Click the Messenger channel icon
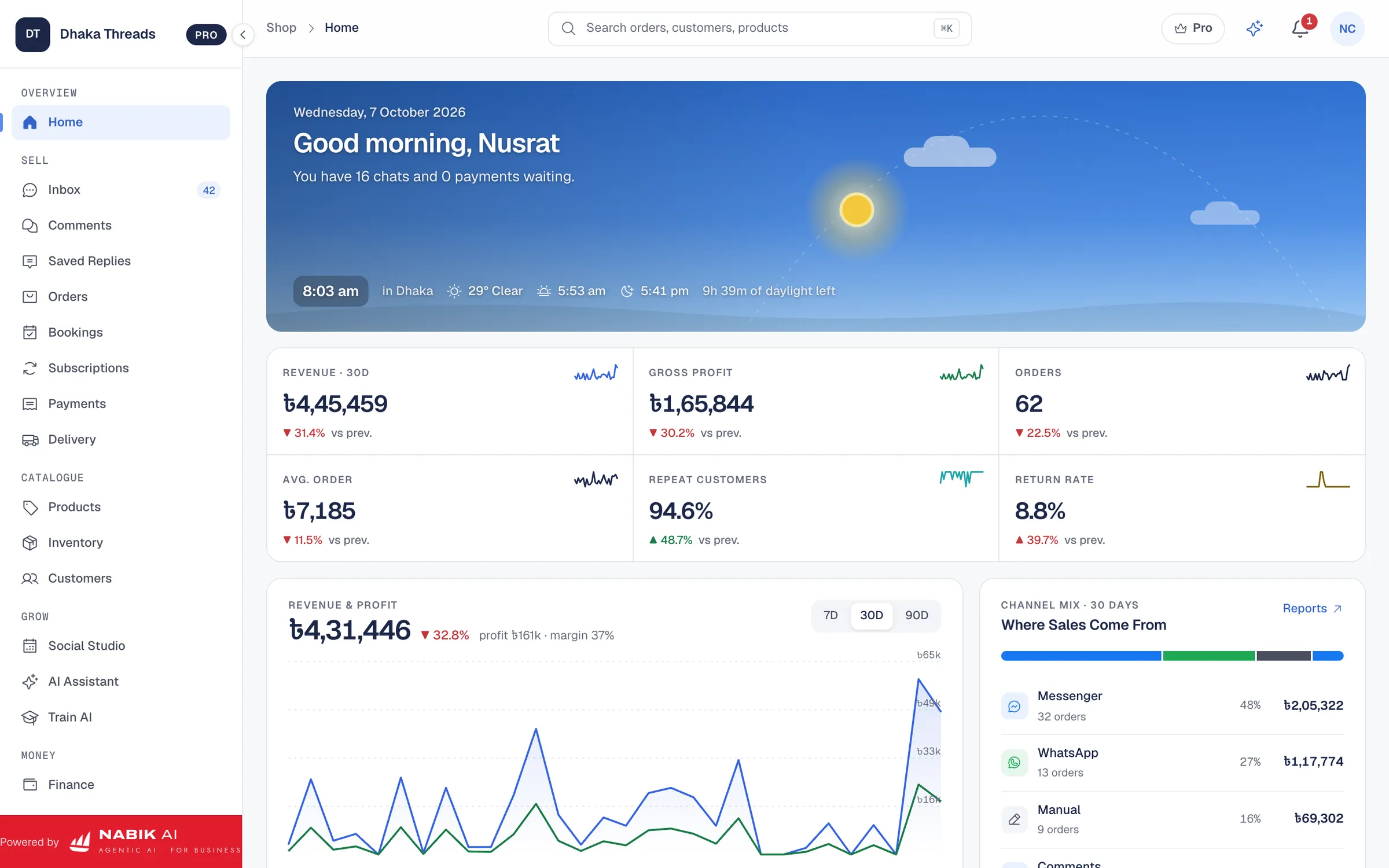Screen dimensions: 1389x868 [1015, 706]
